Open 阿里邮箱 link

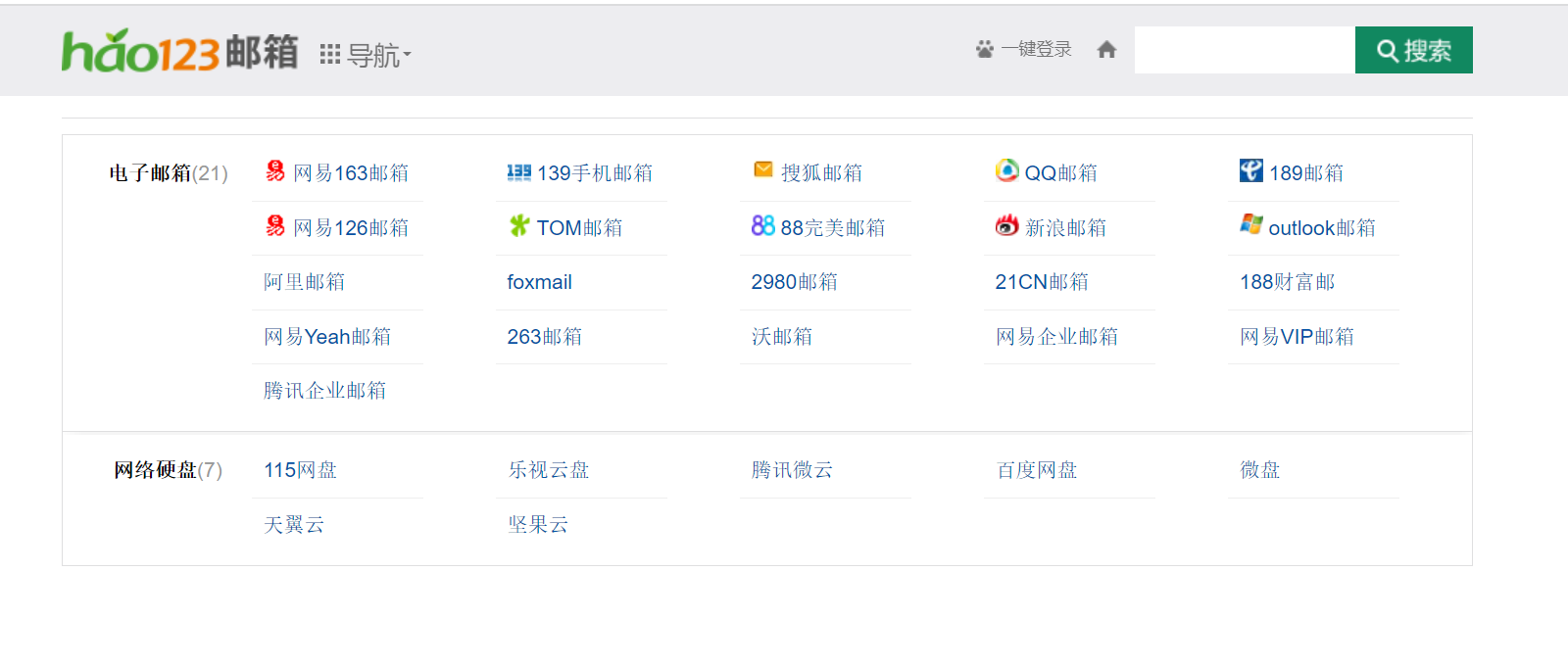coord(304,282)
